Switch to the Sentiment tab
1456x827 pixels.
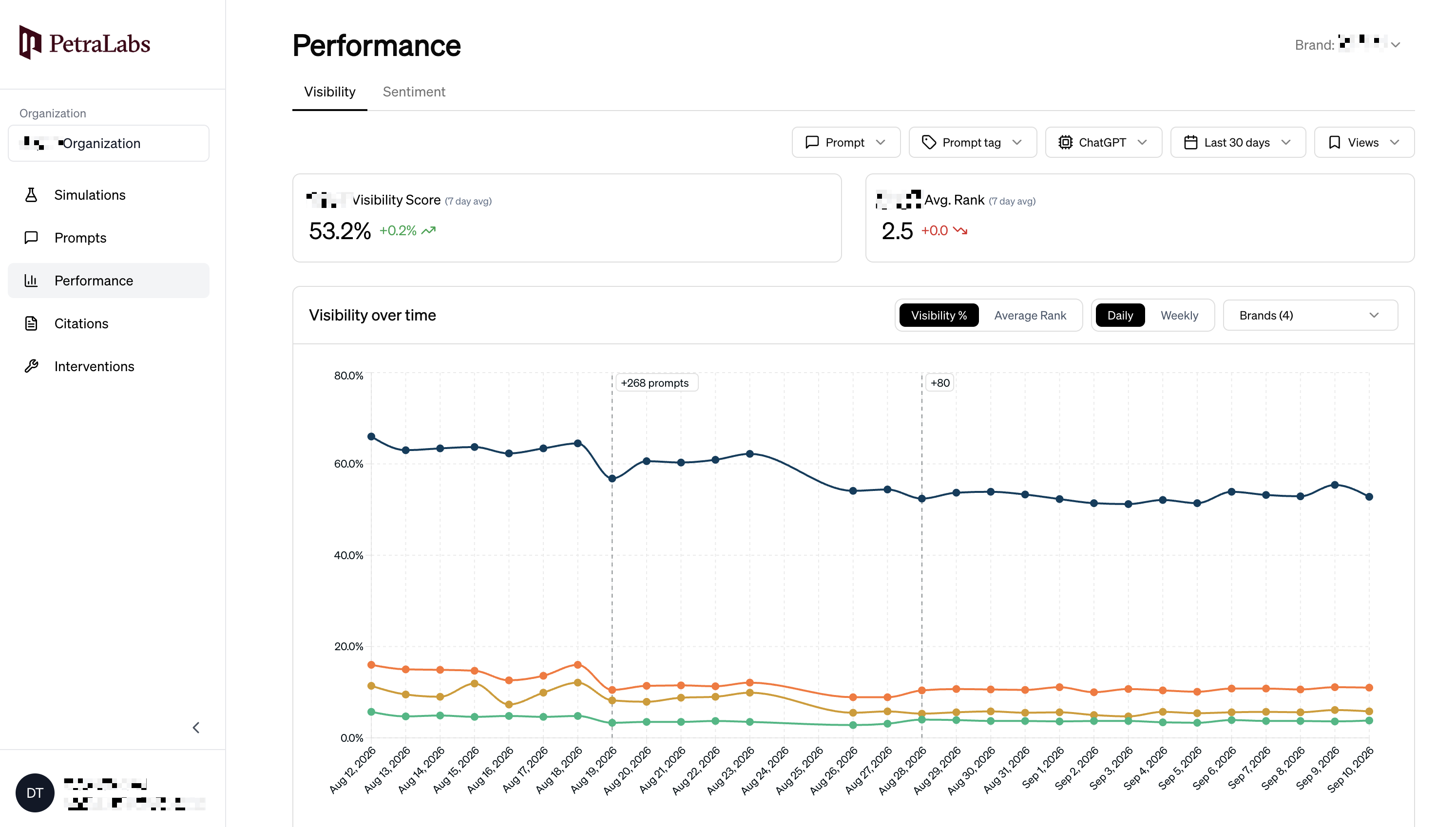(x=414, y=92)
